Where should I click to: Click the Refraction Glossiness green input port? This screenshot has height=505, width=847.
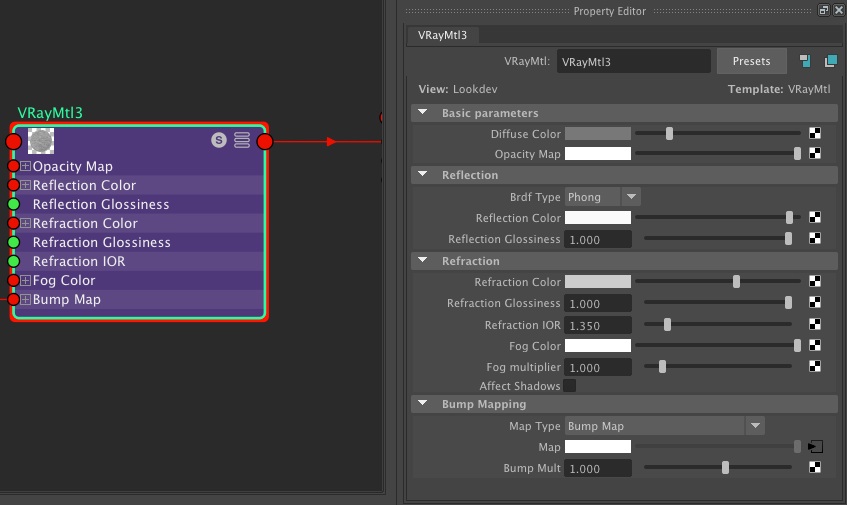coord(14,243)
